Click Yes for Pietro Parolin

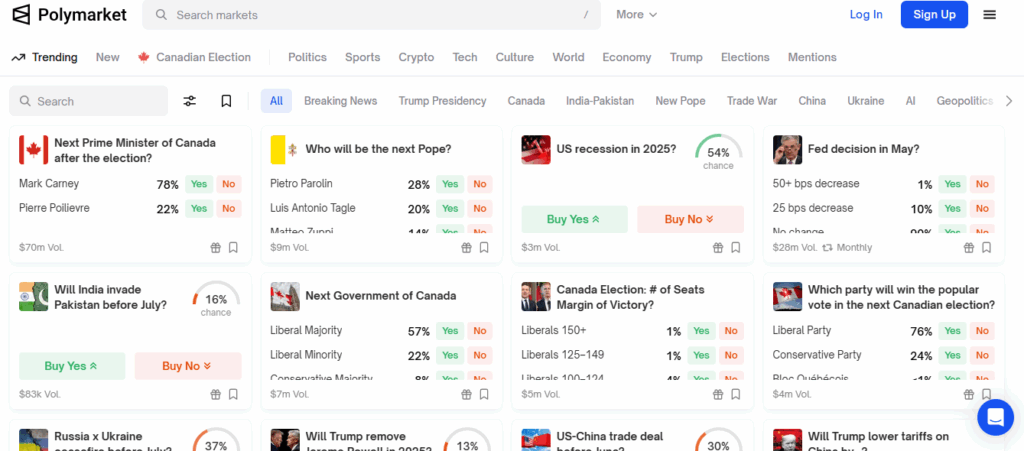450,184
